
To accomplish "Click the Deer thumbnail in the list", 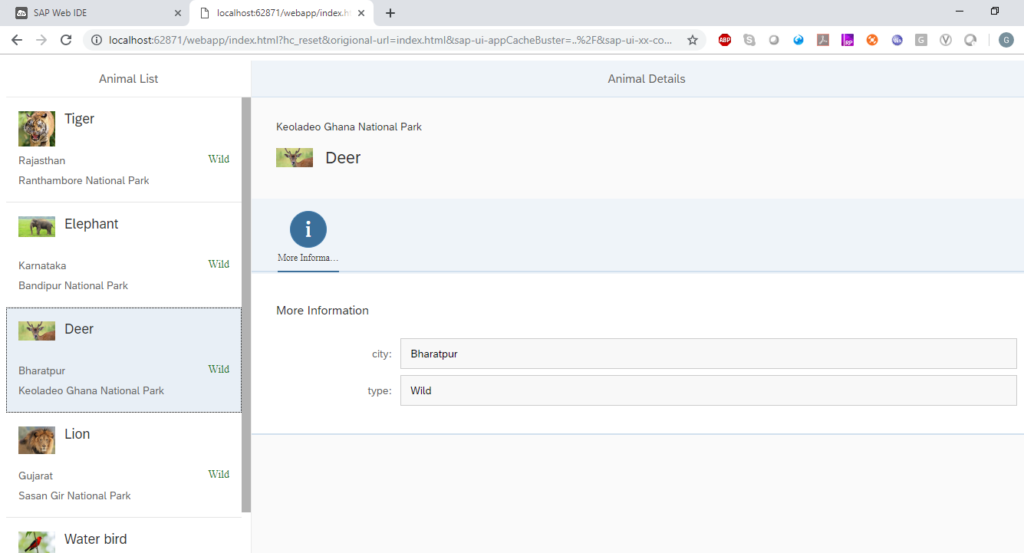I will (37, 331).
